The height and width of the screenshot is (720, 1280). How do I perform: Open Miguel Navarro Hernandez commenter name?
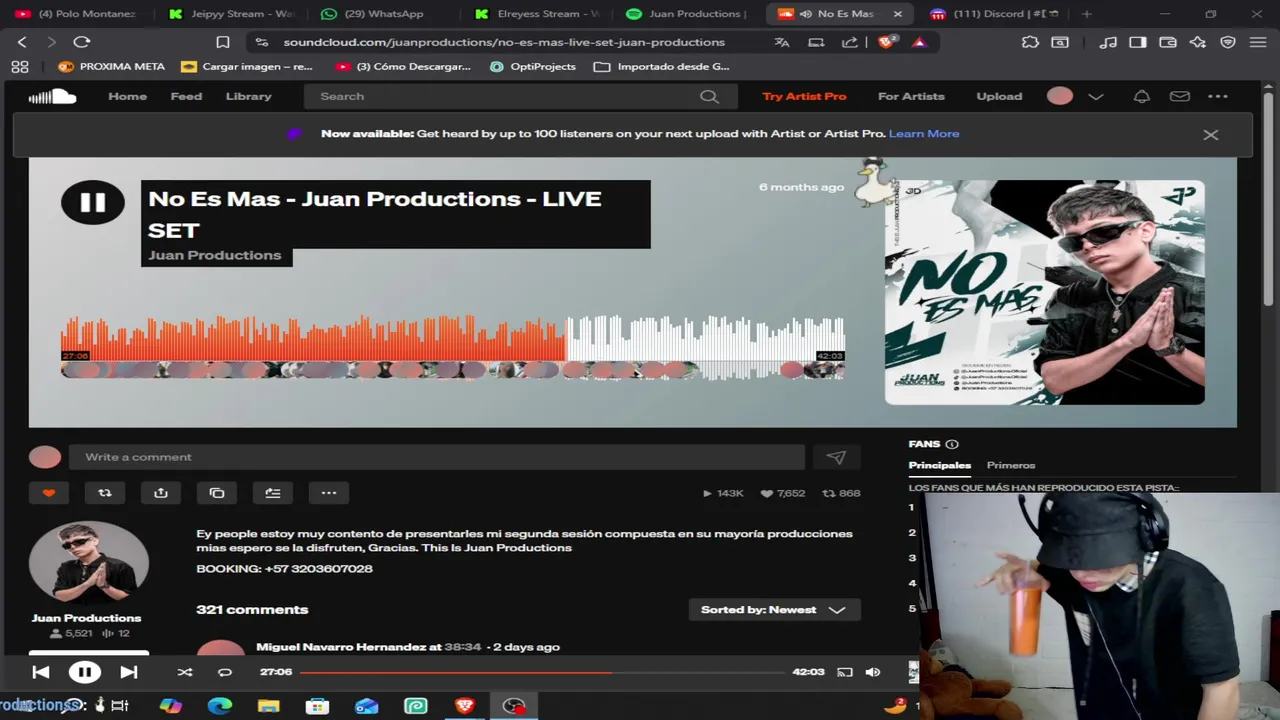coord(341,647)
